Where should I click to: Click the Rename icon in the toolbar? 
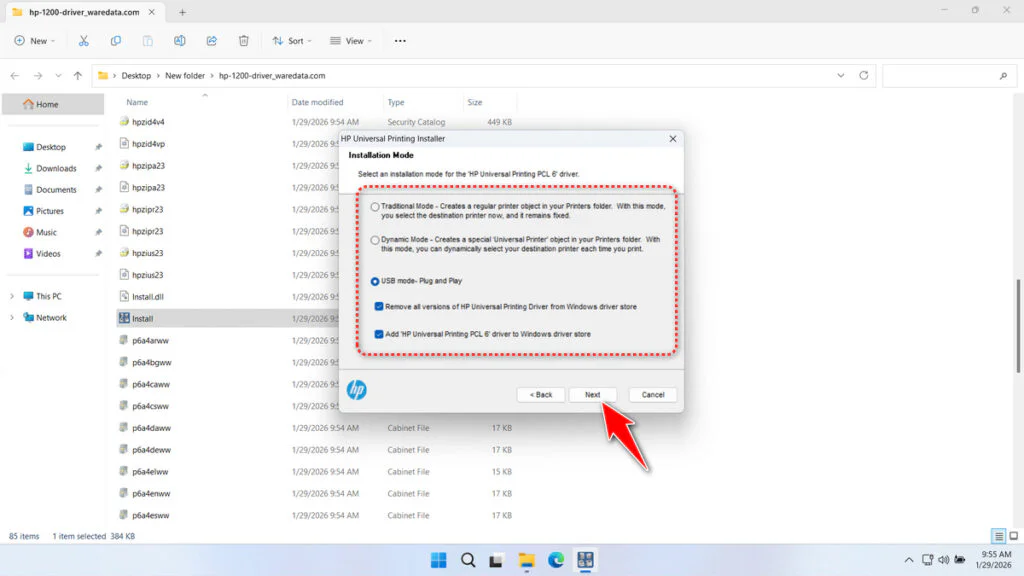(x=180, y=41)
